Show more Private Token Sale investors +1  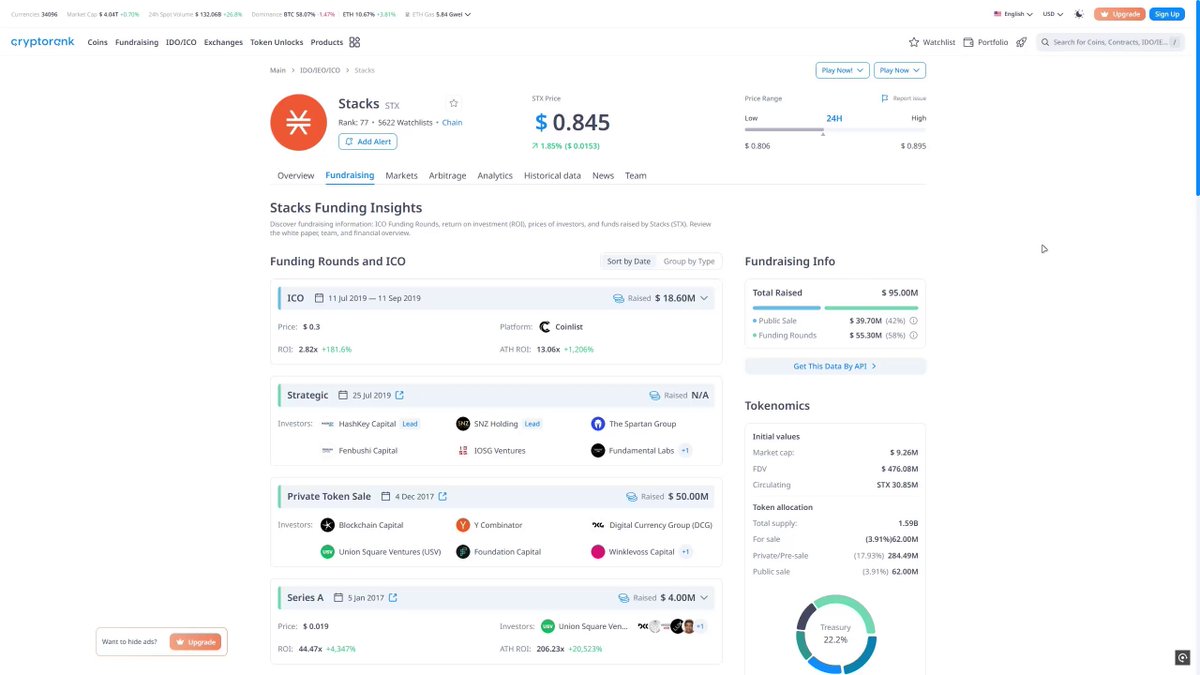685,552
